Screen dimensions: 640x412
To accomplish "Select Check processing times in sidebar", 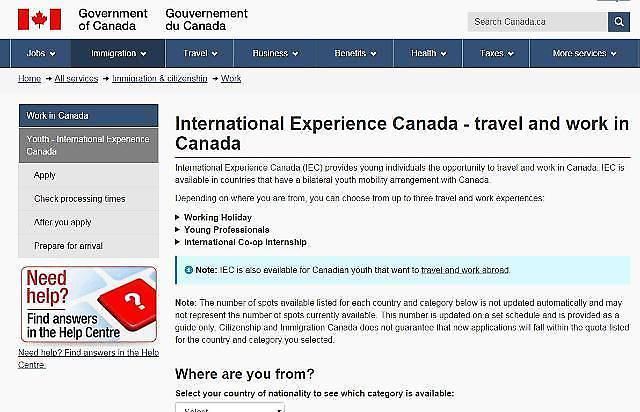I will coord(79,199).
